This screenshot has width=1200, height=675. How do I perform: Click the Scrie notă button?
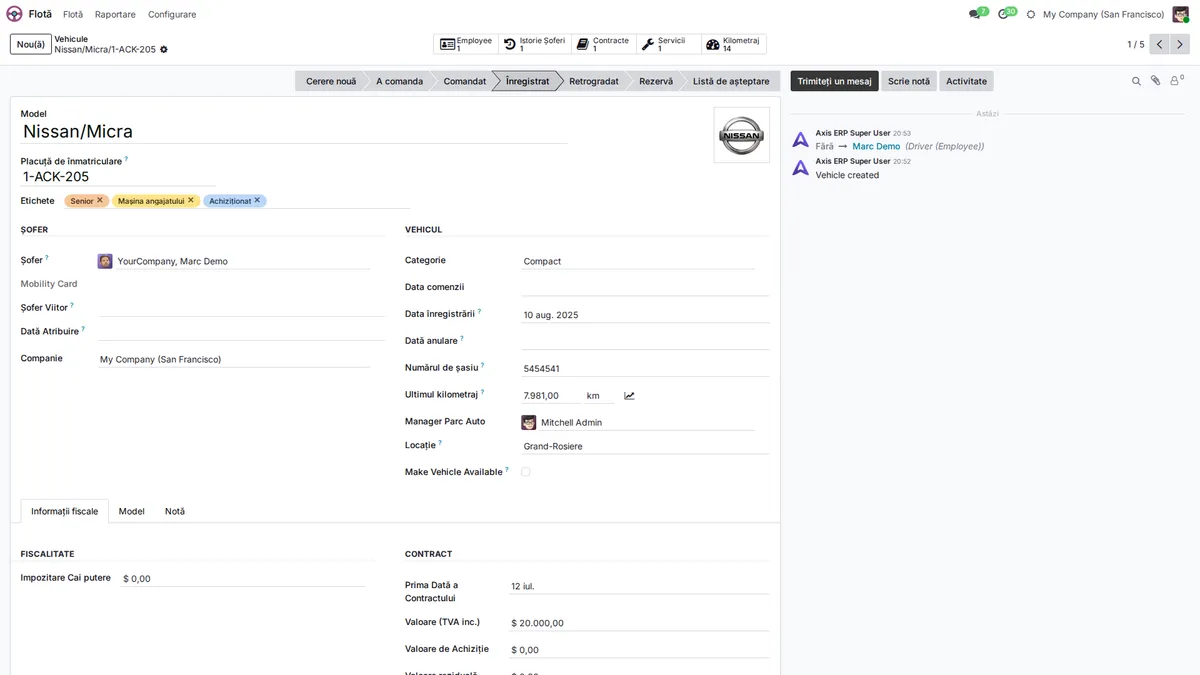[909, 81]
